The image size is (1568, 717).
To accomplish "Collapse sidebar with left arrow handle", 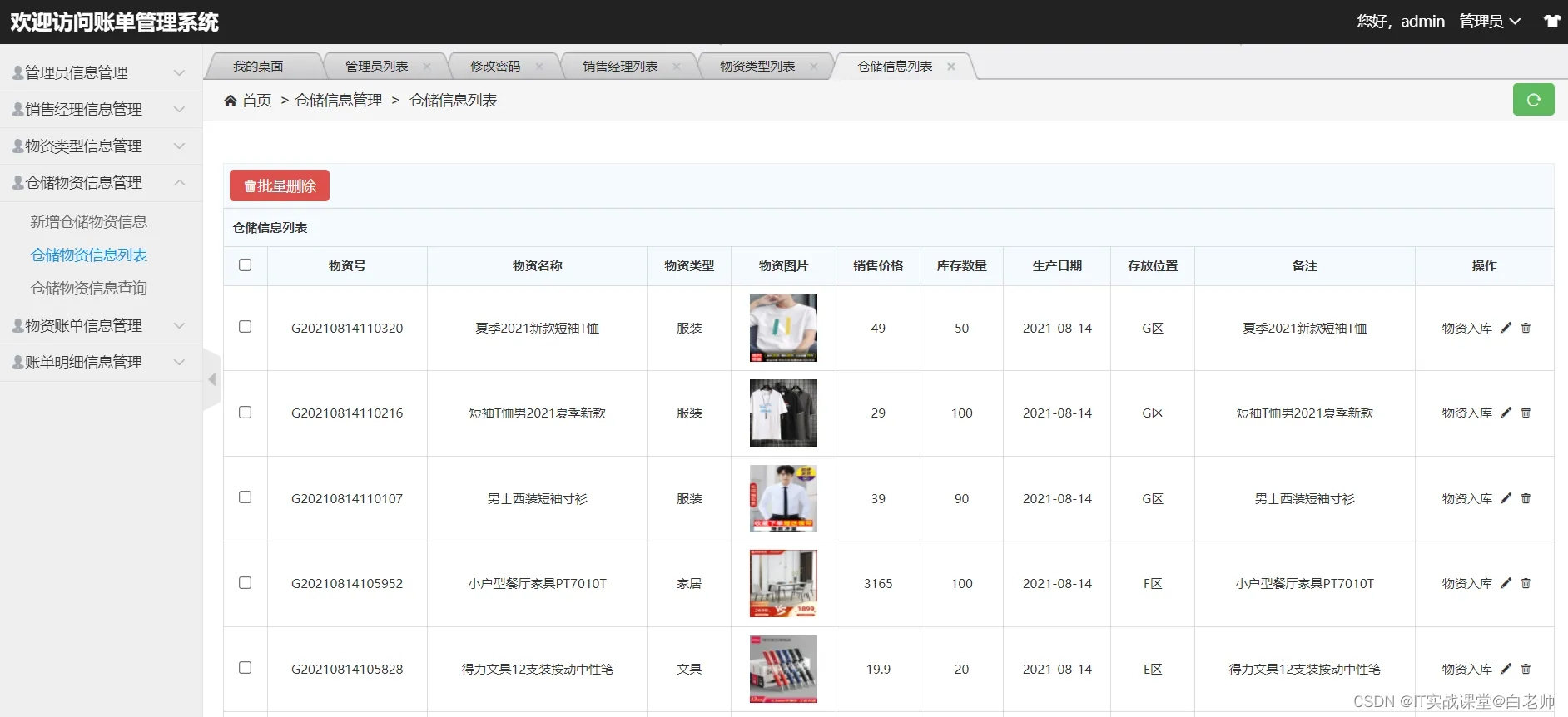I will 212,379.
